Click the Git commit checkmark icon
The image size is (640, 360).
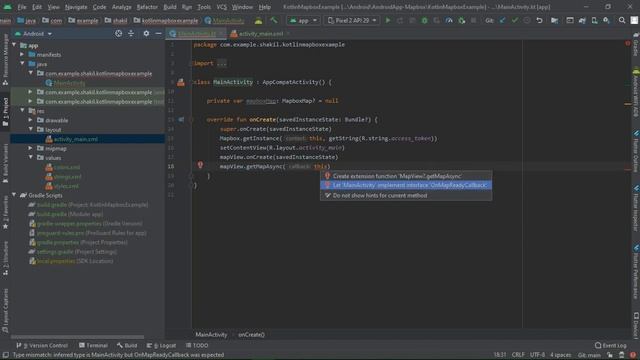point(515,20)
